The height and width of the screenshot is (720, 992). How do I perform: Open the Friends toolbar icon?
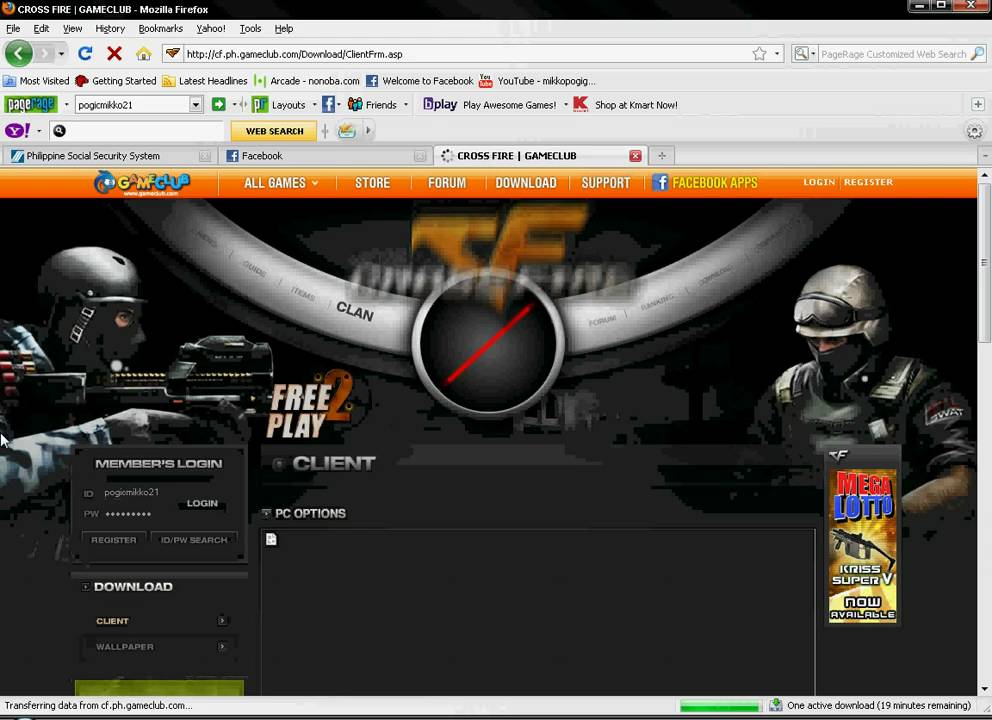[x=355, y=104]
